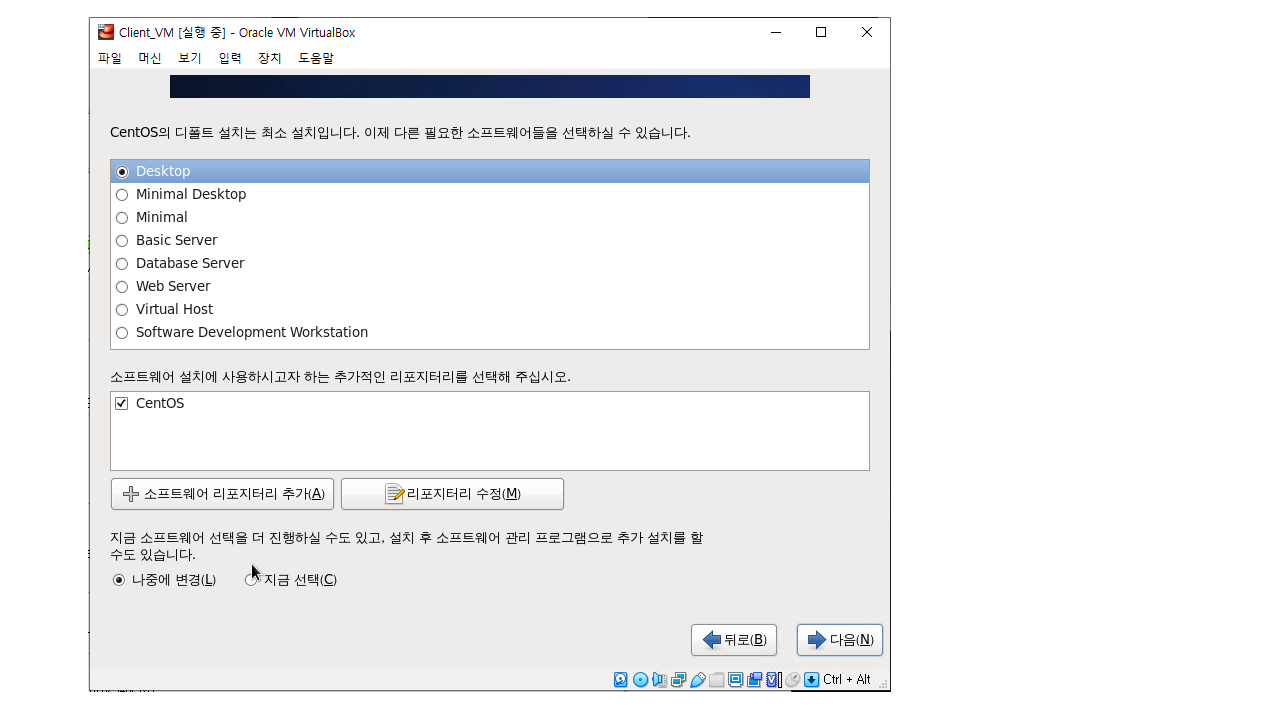1280x720 pixels.
Task: Open the 장치 menu
Action: pyautogui.click(x=269, y=59)
